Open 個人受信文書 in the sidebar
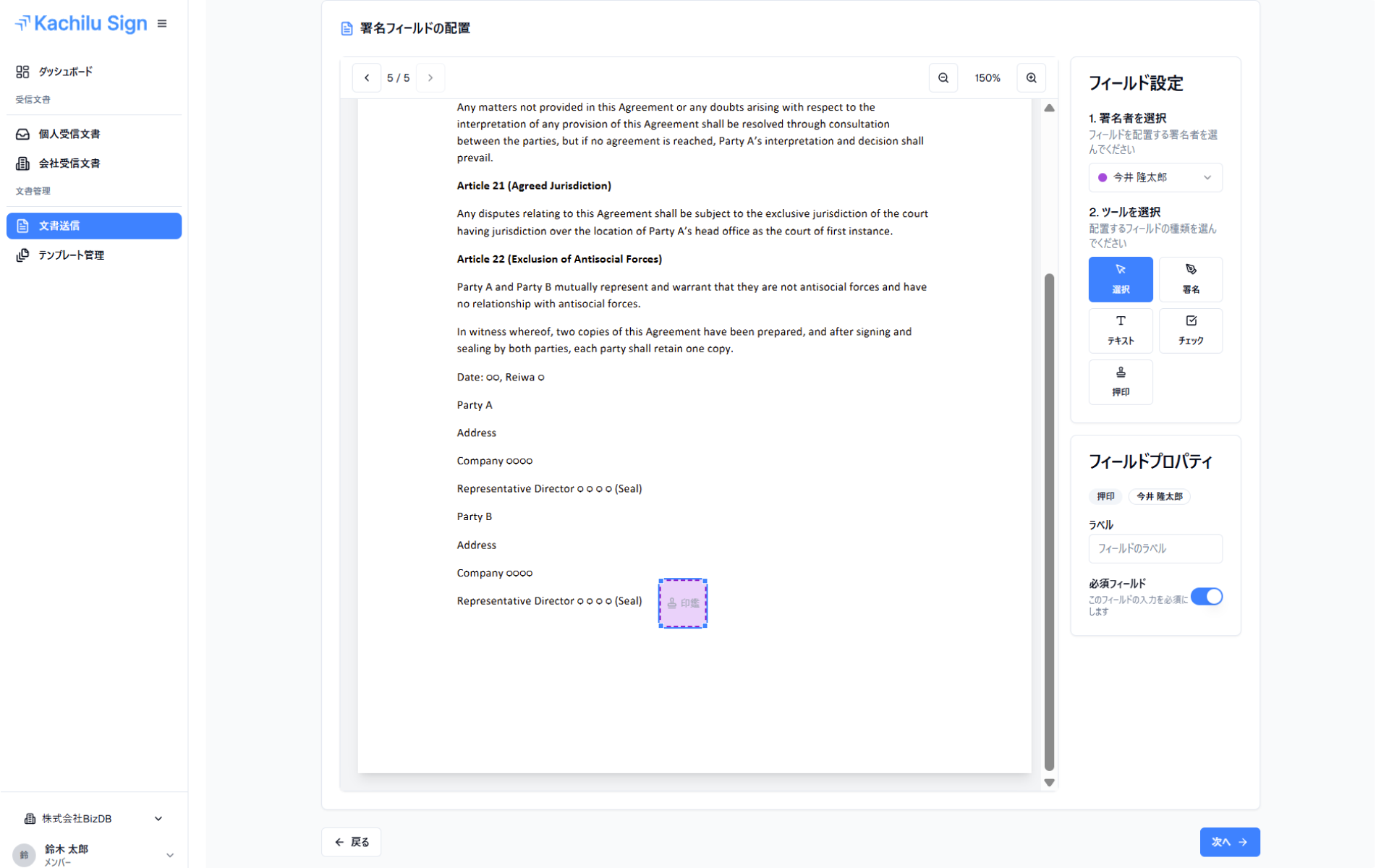Viewport: 1389px width, 868px height. (69, 134)
